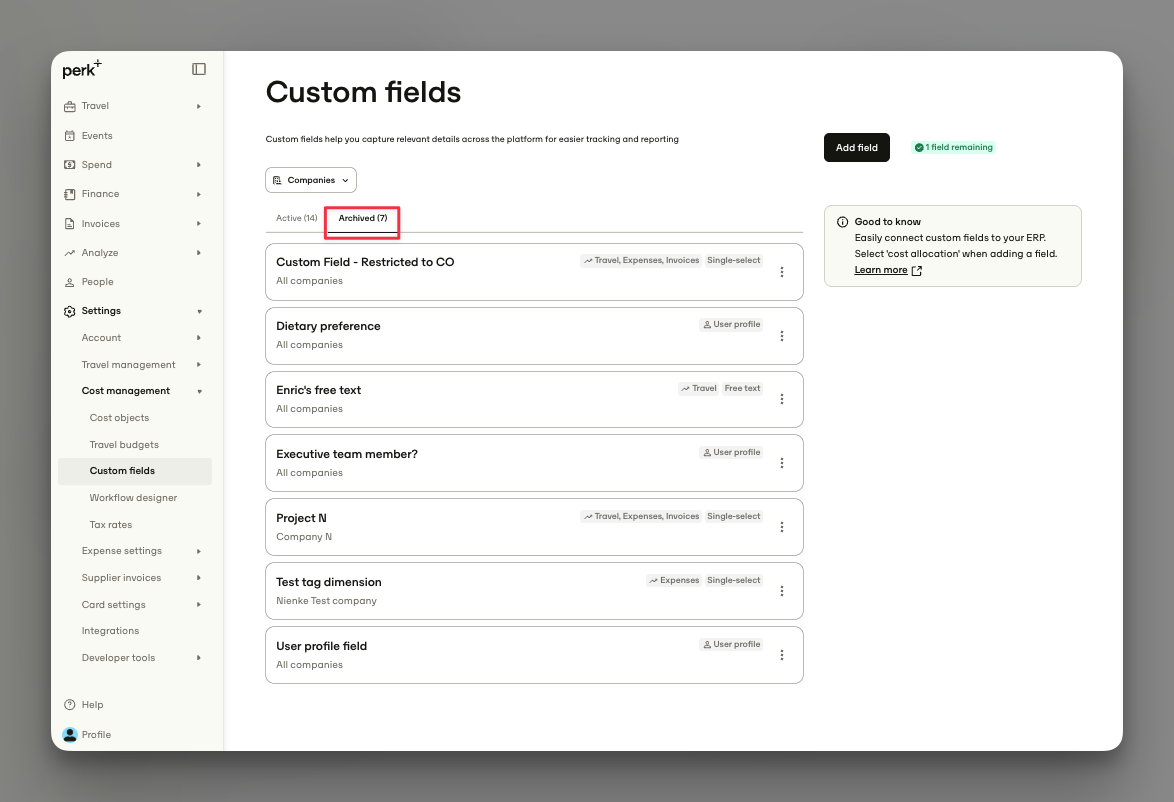Click the perk logo
The image size is (1174, 802).
pos(82,69)
